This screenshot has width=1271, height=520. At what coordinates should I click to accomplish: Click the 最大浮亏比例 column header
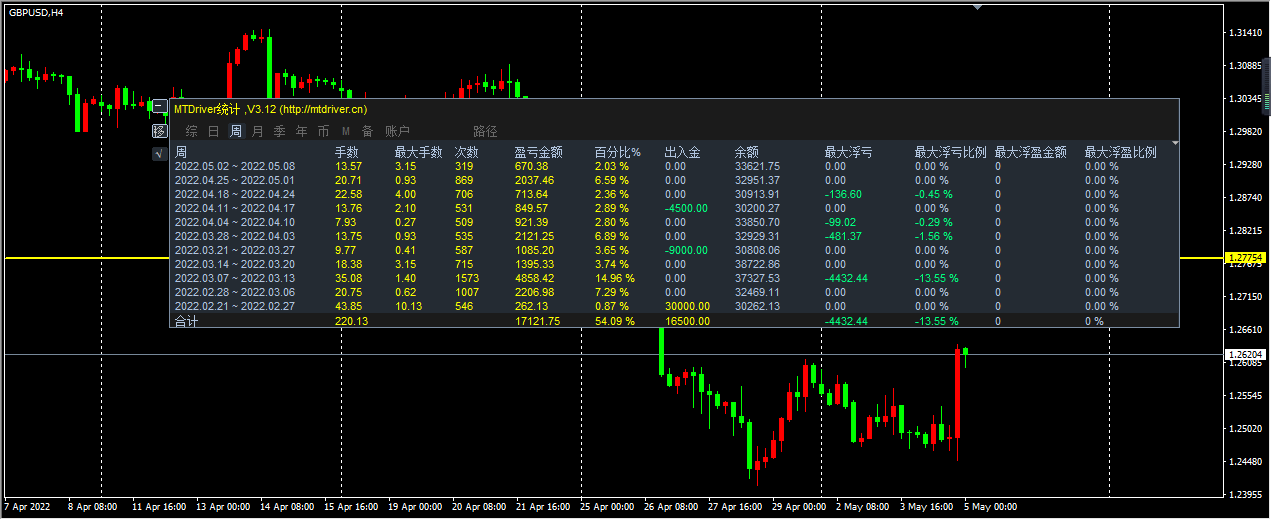pos(950,153)
